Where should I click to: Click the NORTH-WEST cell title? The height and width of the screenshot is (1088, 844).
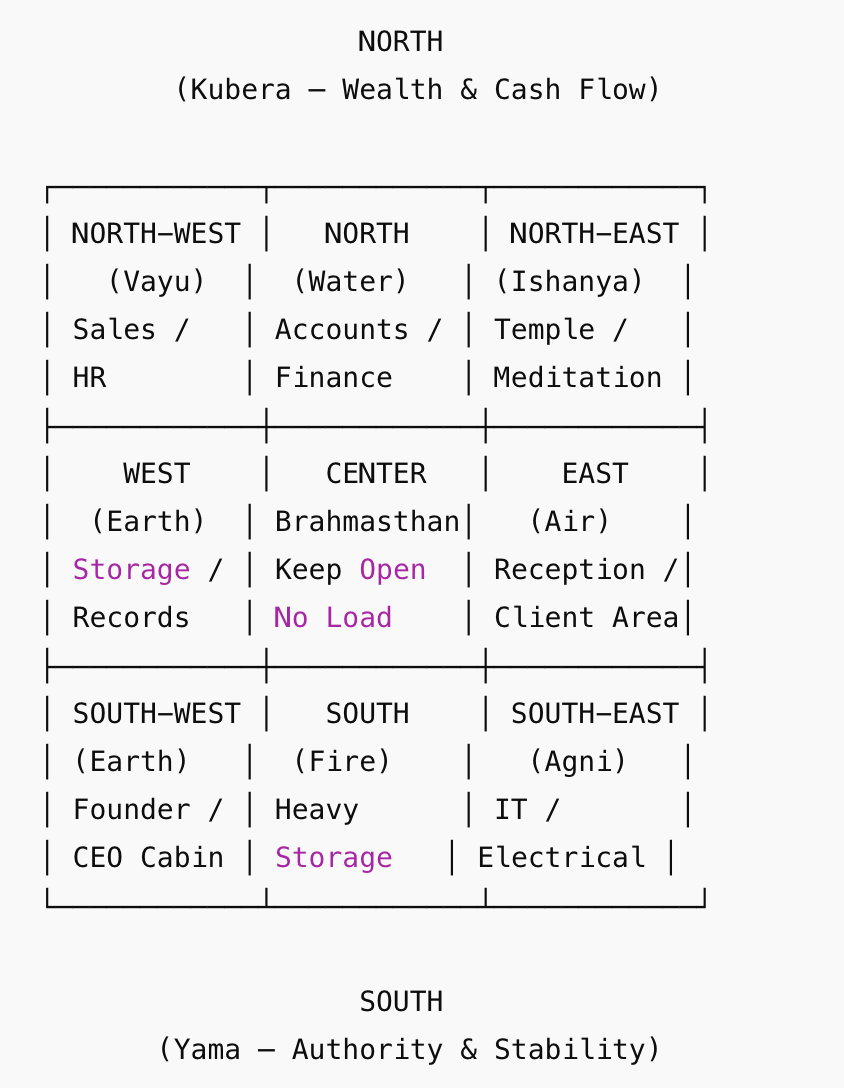[155, 234]
